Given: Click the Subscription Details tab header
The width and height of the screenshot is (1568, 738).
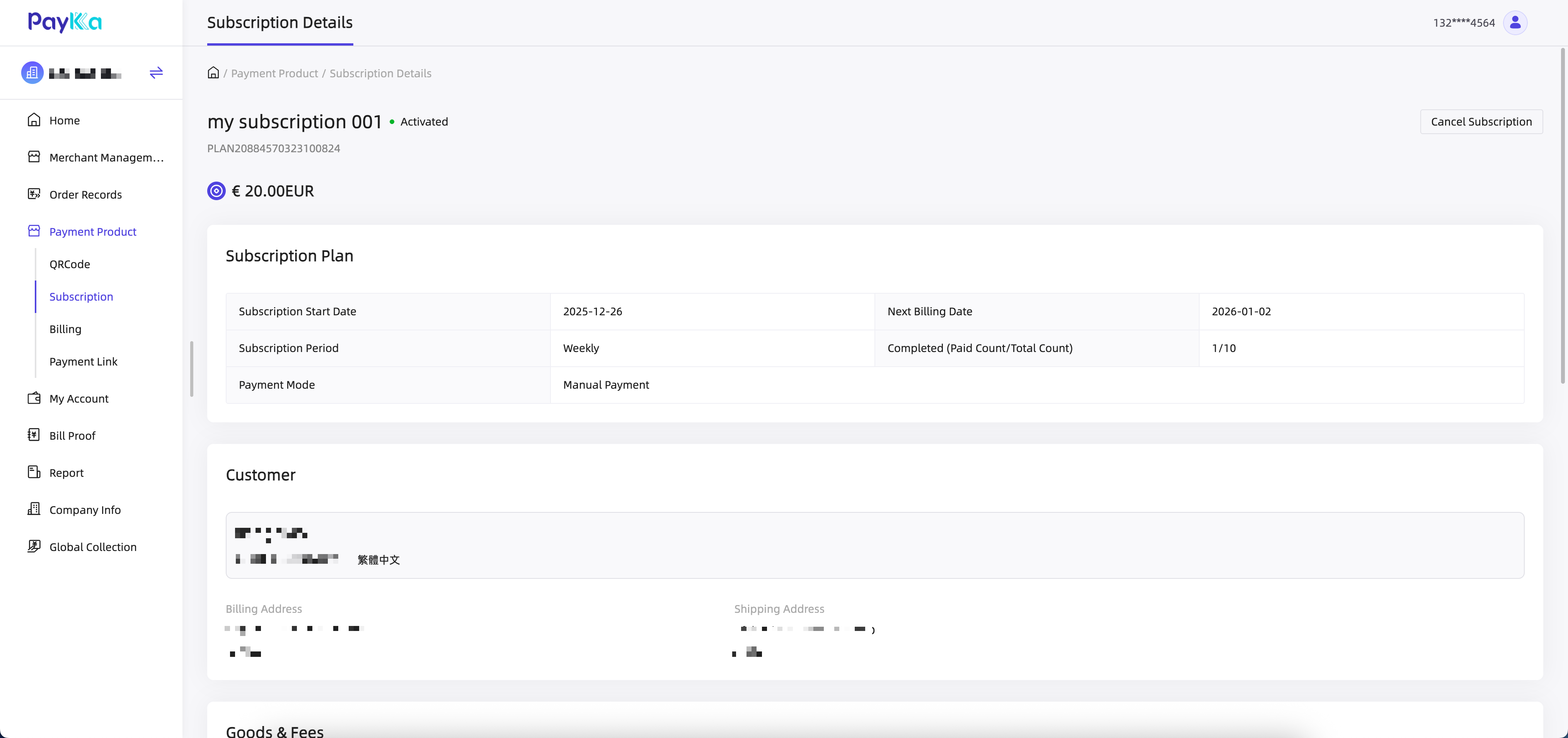Looking at the screenshot, I should (280, 23).
